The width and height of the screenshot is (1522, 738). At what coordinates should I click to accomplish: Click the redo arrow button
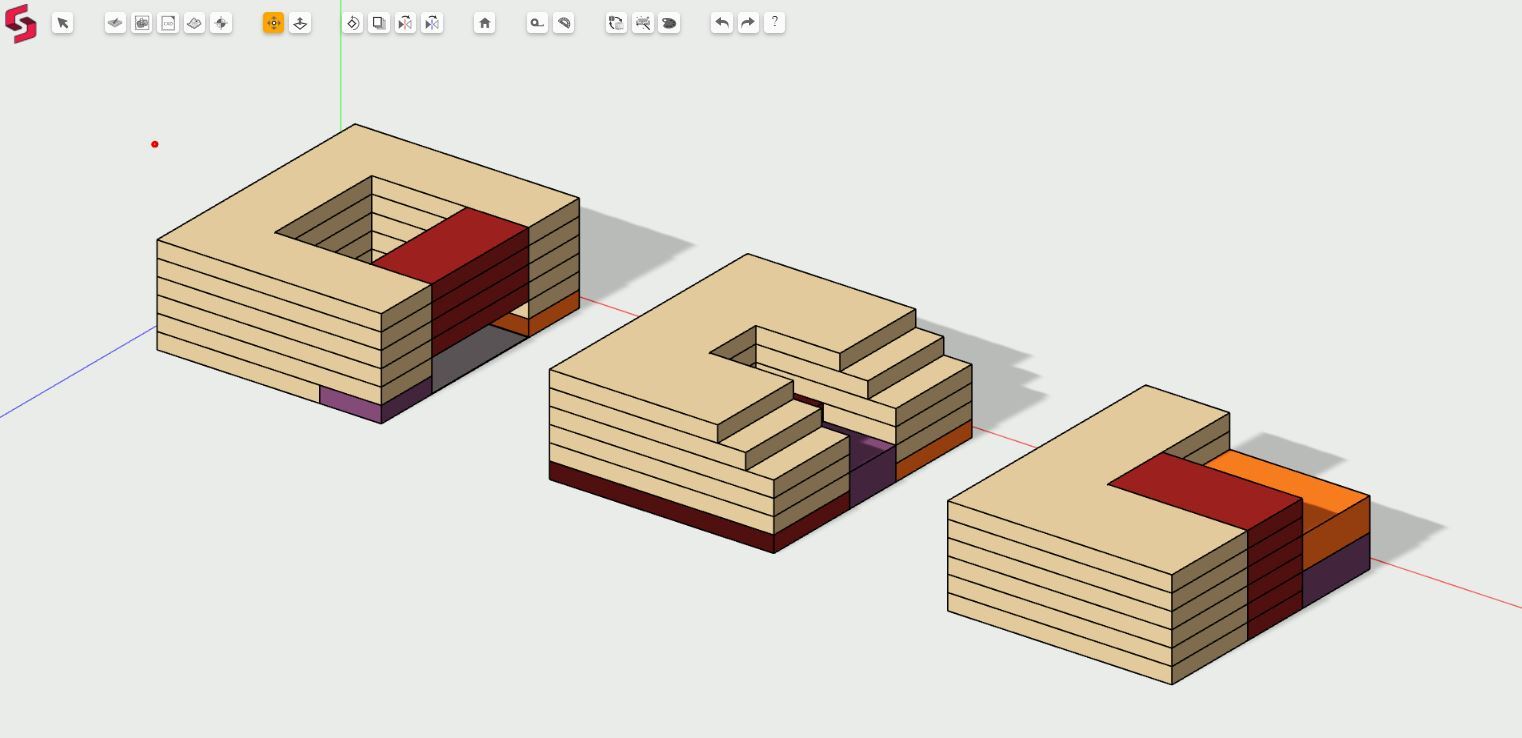click(748, 22)
